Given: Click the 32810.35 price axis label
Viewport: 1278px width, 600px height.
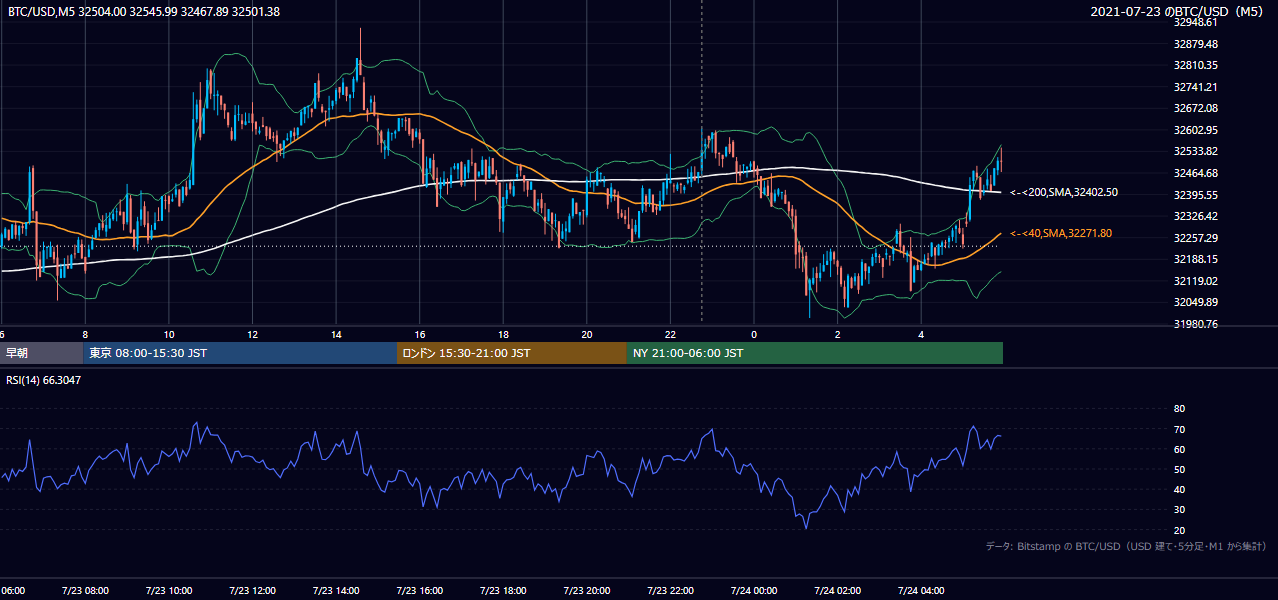Looking at the screenshot, I should [x=1196, y=65].
